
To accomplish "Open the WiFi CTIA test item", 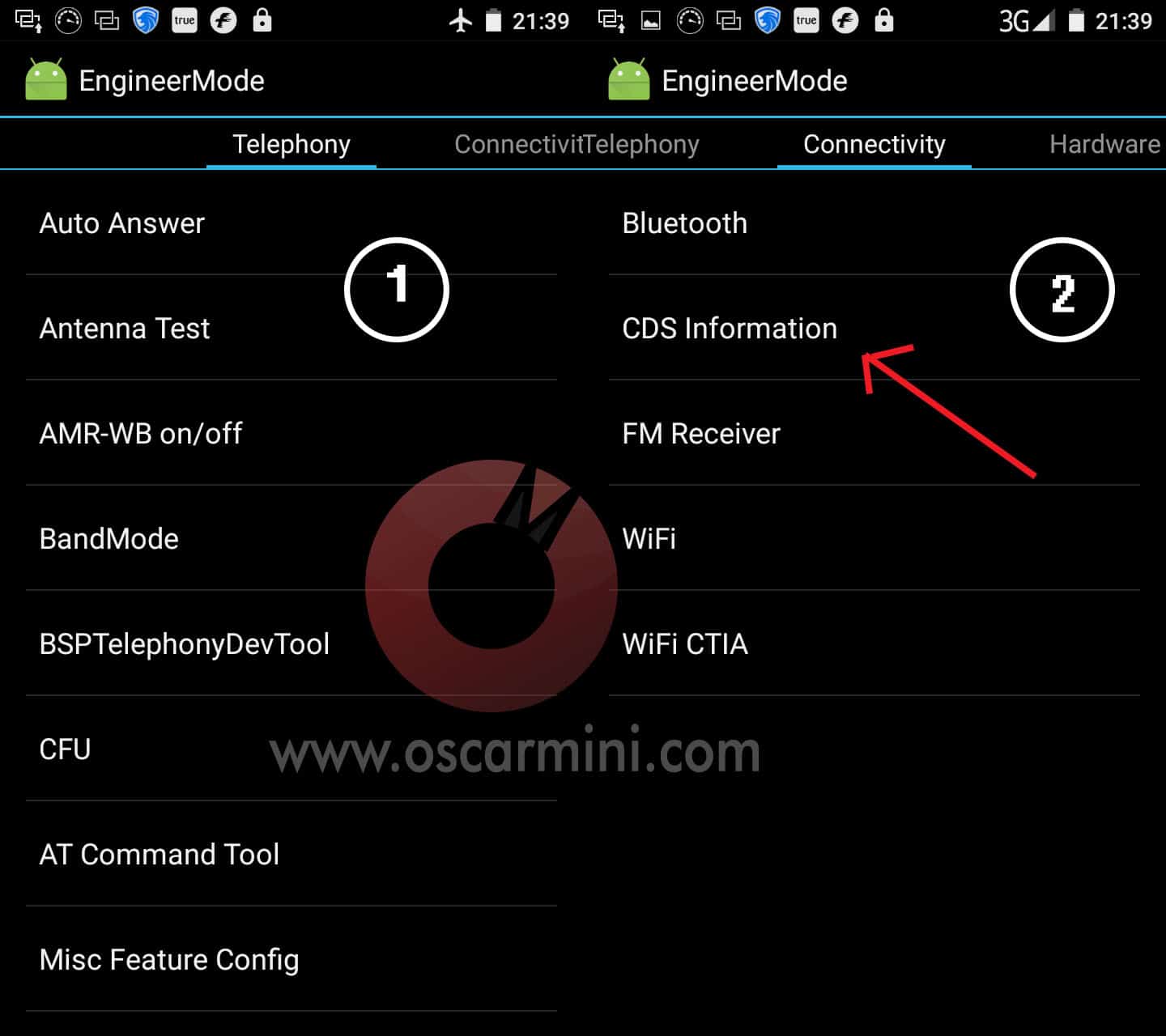I will click(874, 643).
